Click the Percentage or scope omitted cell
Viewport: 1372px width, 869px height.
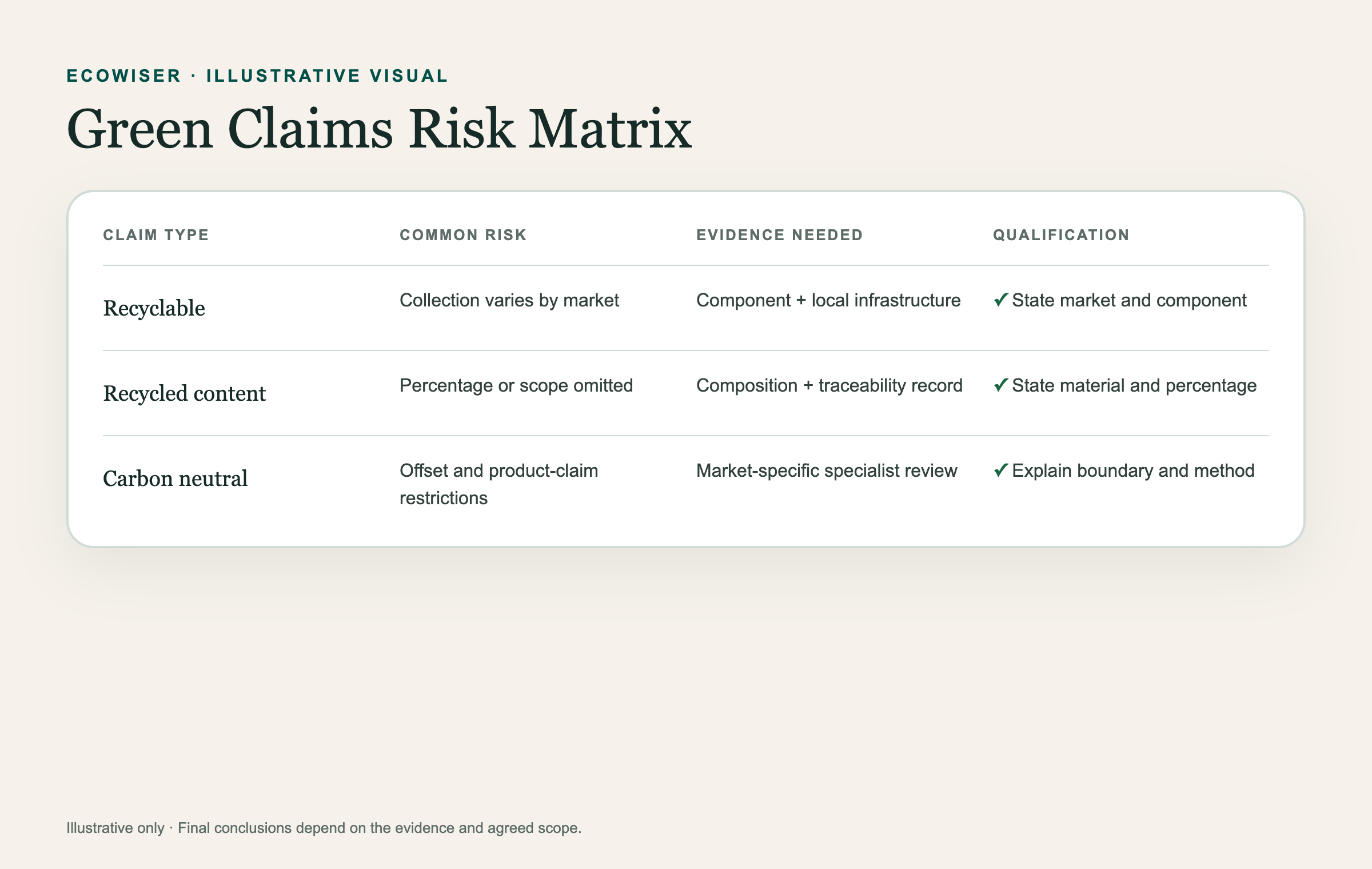coord(516,386)
